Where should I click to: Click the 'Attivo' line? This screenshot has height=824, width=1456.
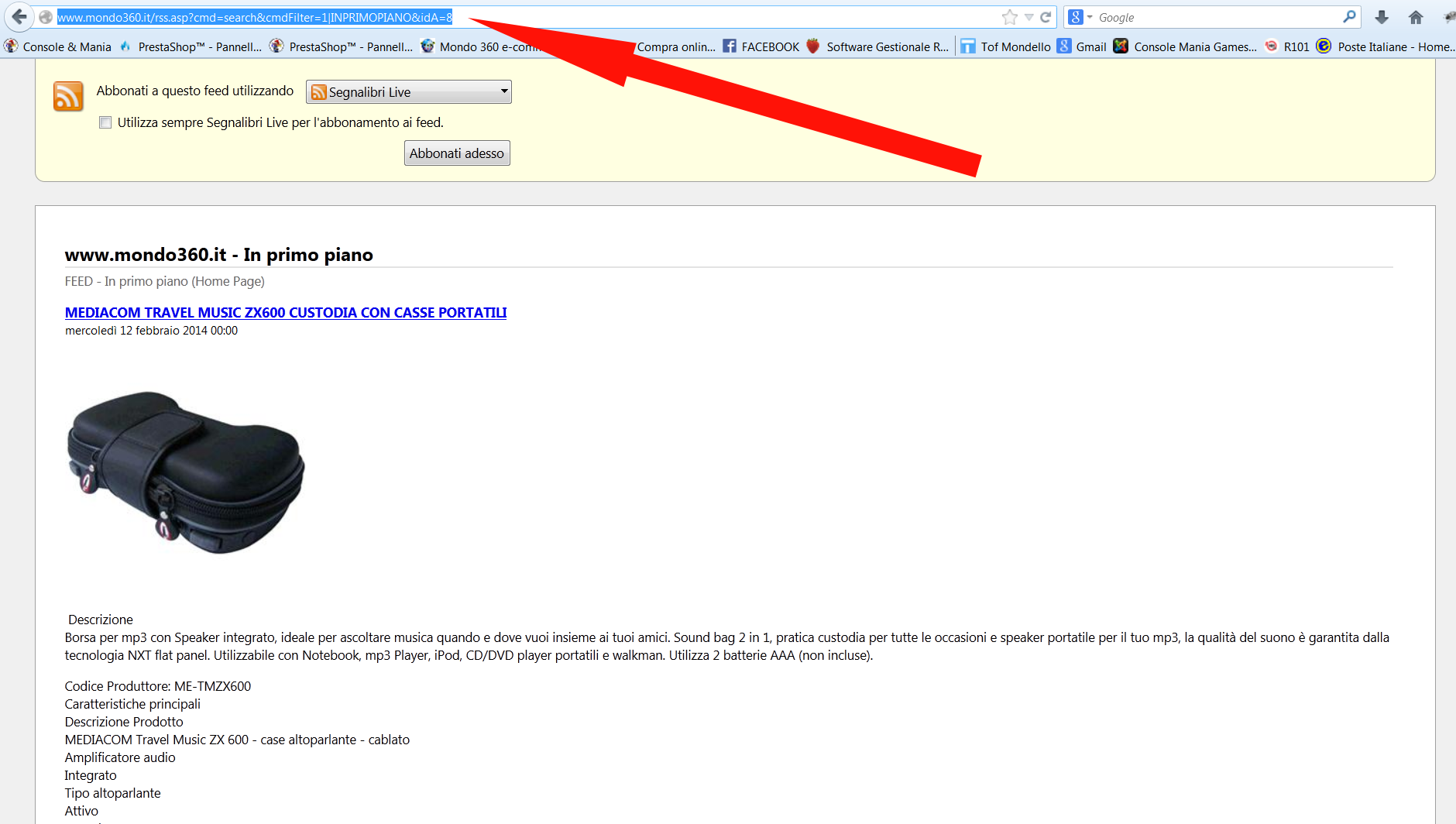(81, 811)
